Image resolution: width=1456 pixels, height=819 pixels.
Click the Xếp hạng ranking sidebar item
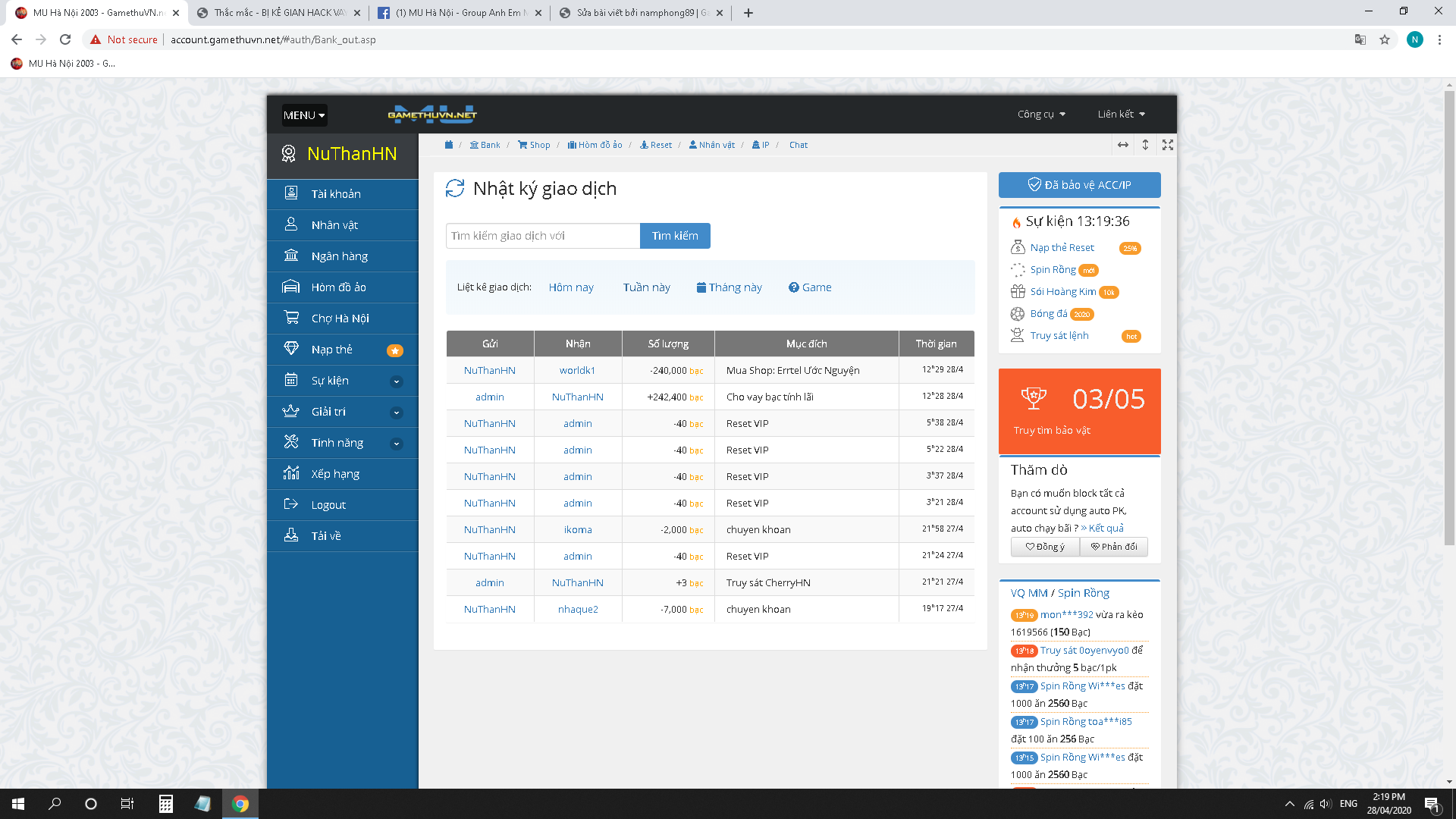point(335,474)
